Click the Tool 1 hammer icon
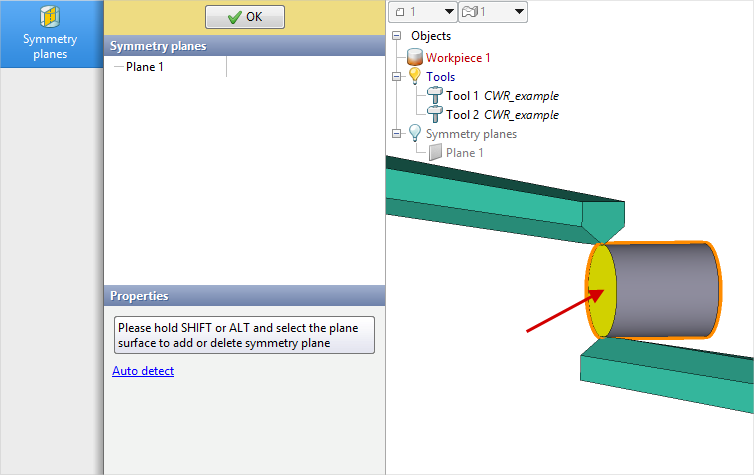The image size is (754, 475). (435, 96)
